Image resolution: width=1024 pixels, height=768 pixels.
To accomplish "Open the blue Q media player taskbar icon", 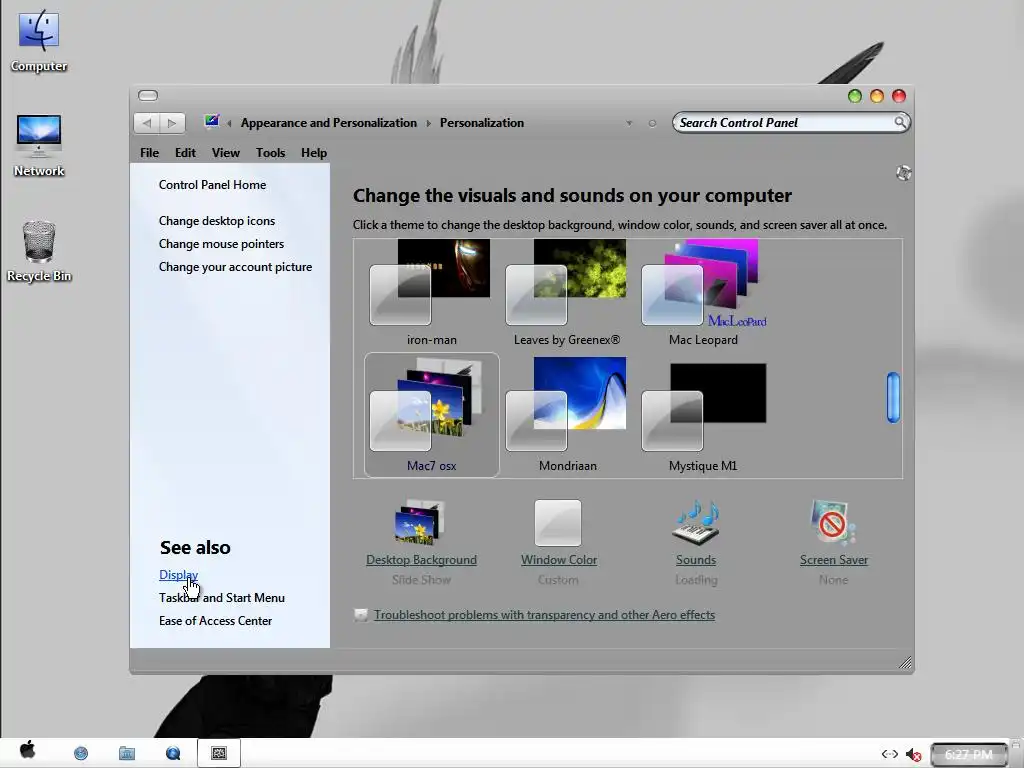I will tap(173, 753).
